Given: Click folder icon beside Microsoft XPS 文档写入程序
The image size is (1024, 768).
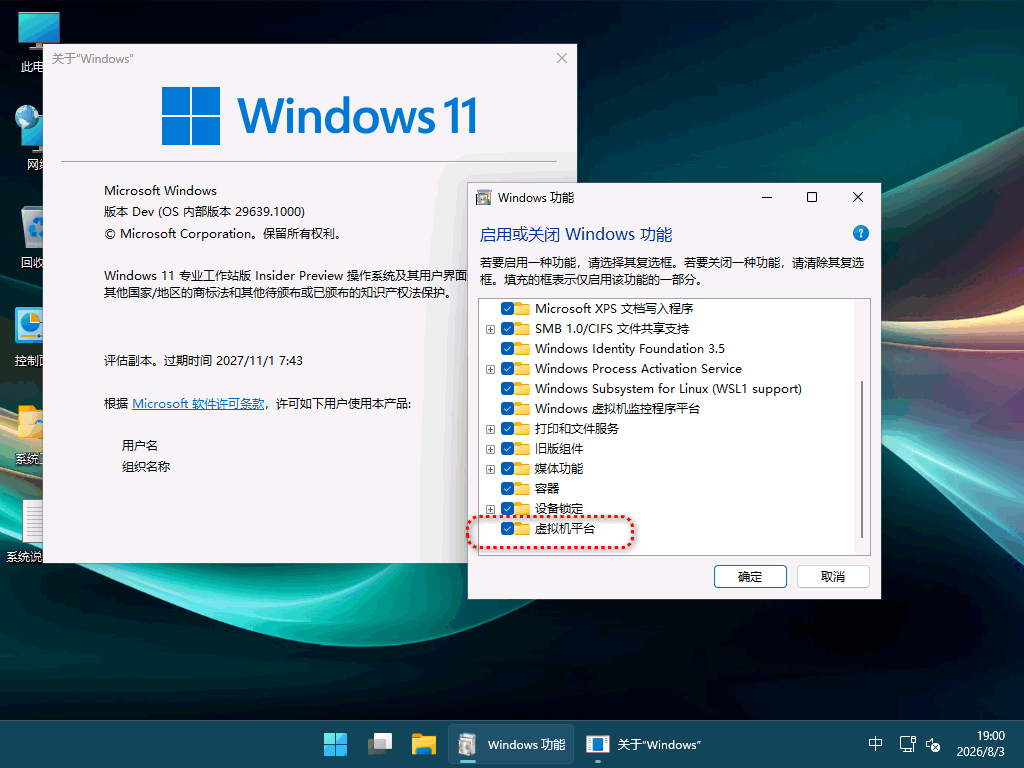Looking at the screenshot, I should pyautogui.click(x=522, y=308).
